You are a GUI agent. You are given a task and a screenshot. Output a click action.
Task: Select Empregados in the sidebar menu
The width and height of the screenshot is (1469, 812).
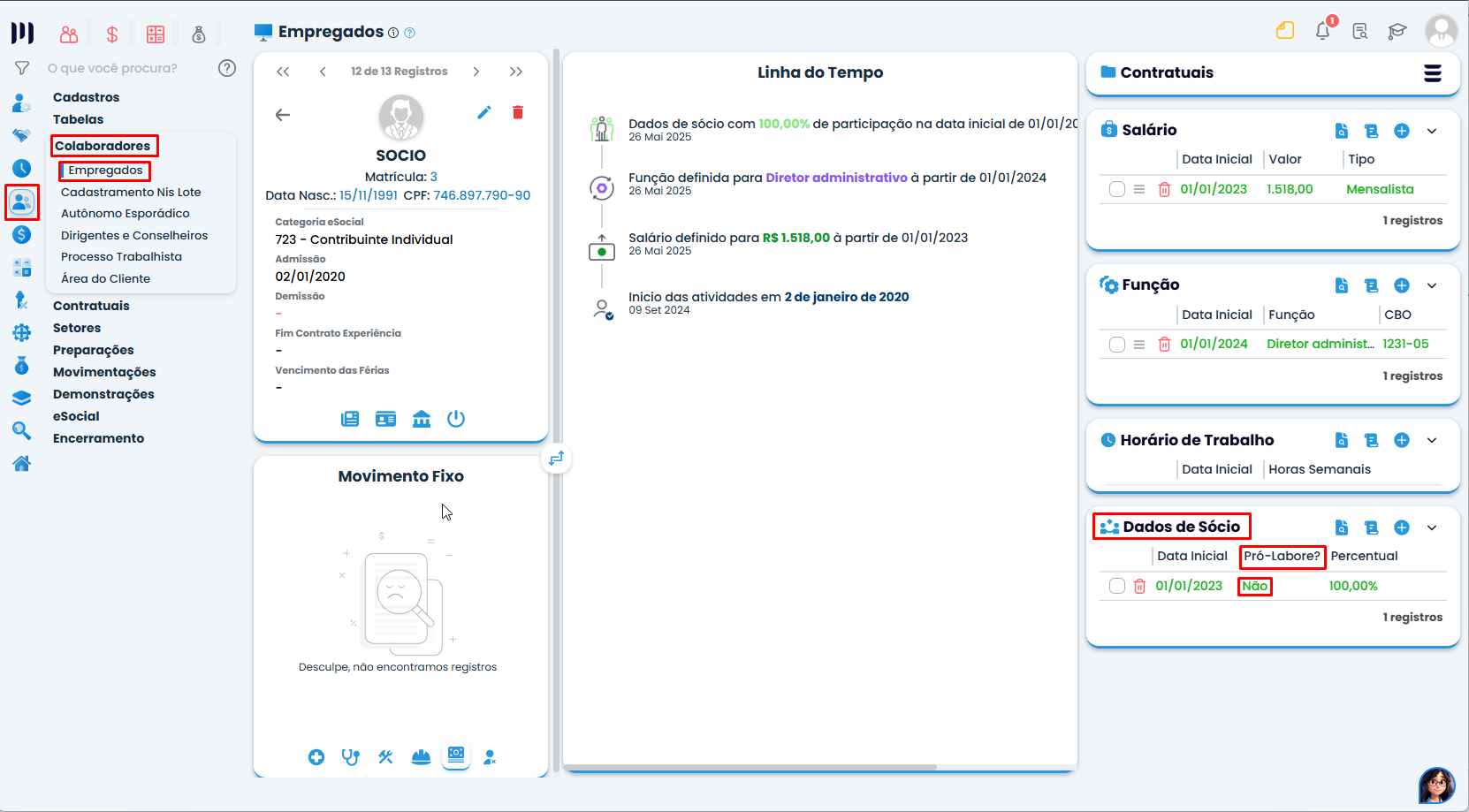tap(105, 171)
